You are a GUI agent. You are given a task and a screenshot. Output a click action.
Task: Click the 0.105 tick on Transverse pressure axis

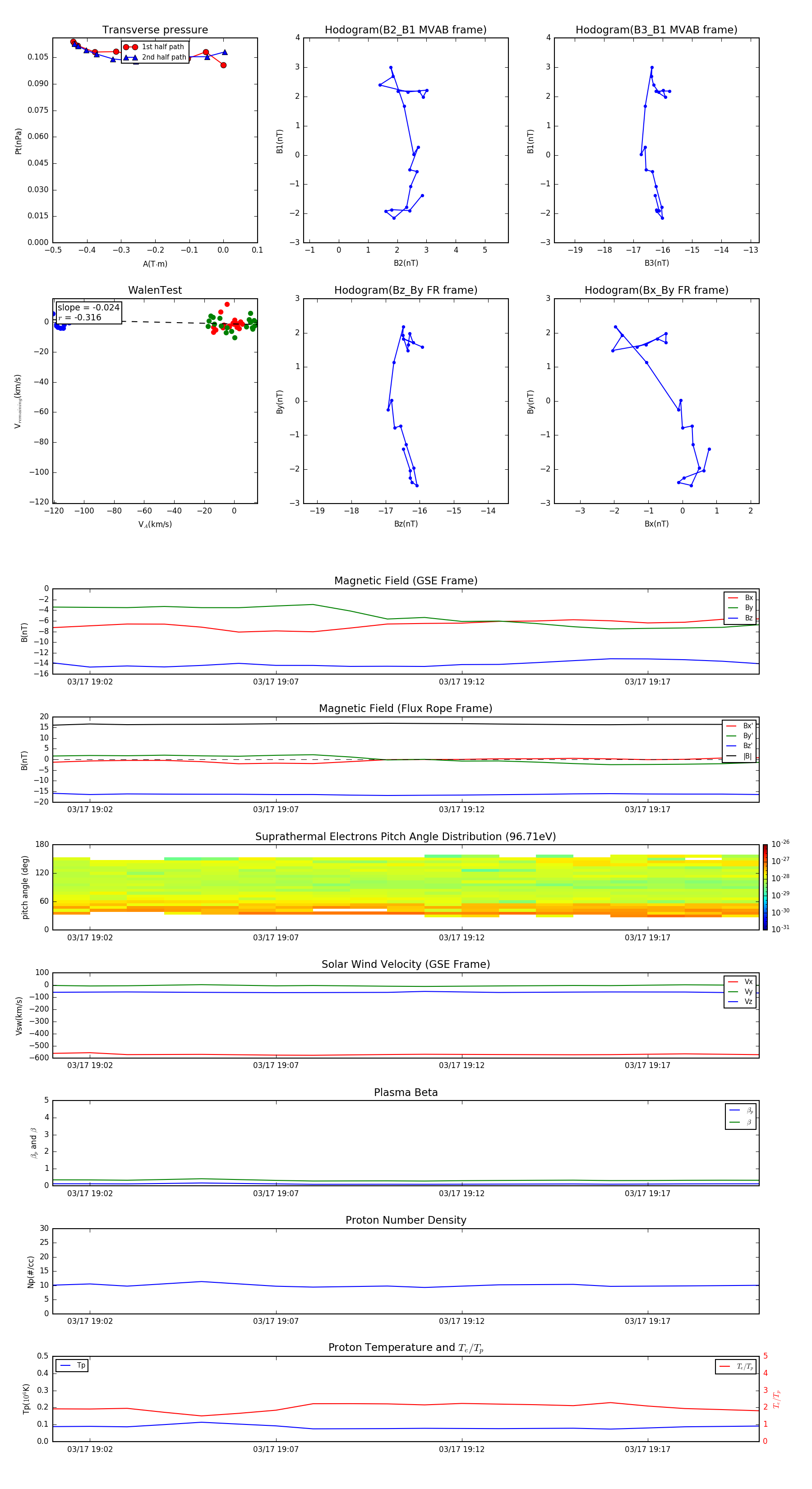point(38,57)
